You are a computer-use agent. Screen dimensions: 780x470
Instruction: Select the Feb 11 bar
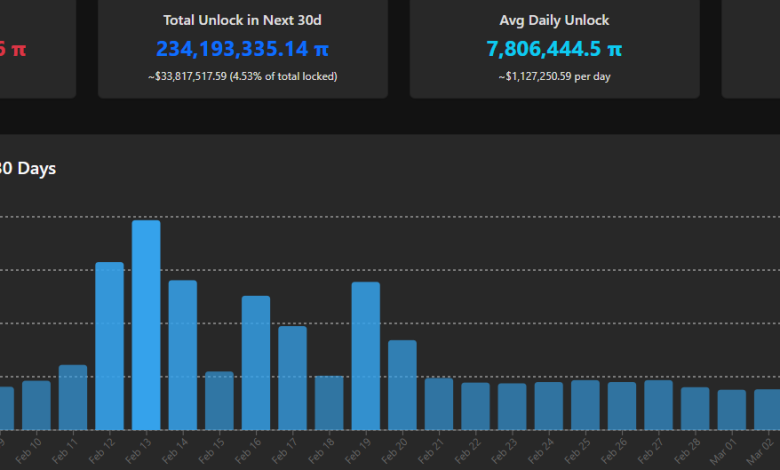73,397
